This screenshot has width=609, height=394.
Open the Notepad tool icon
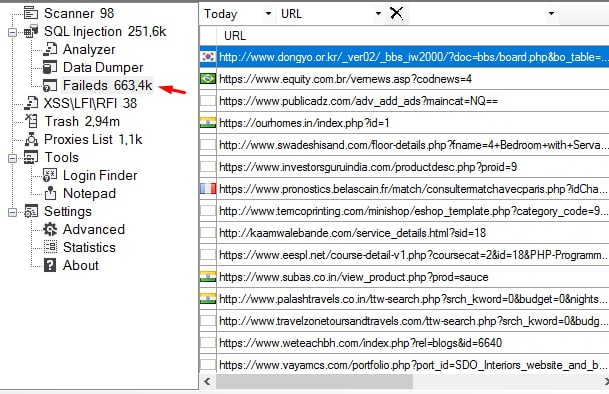[x=50, y=193]
